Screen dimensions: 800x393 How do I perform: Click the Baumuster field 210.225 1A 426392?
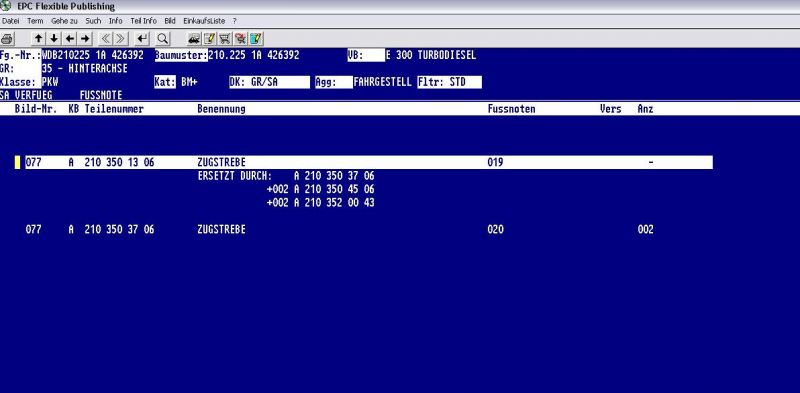(254, 55)
